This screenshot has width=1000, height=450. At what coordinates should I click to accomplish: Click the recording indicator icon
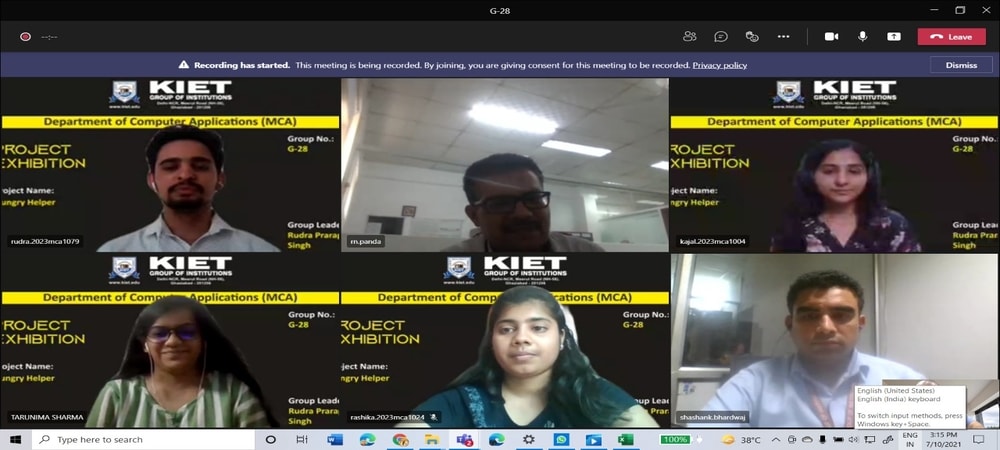[x=25, y=37]
